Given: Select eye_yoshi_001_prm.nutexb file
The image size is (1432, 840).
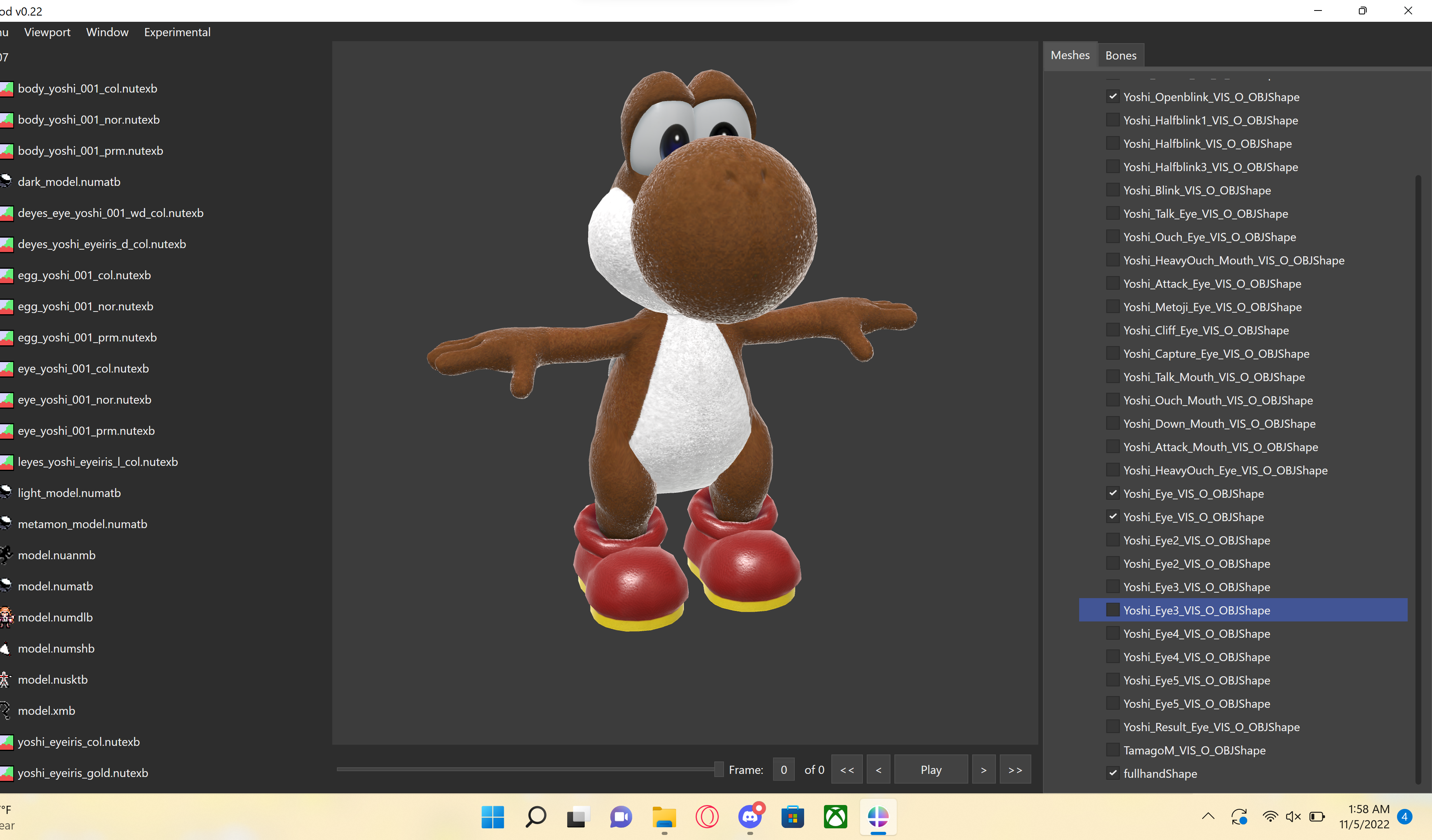Looking at the screenshot, I should click(86, 430).
